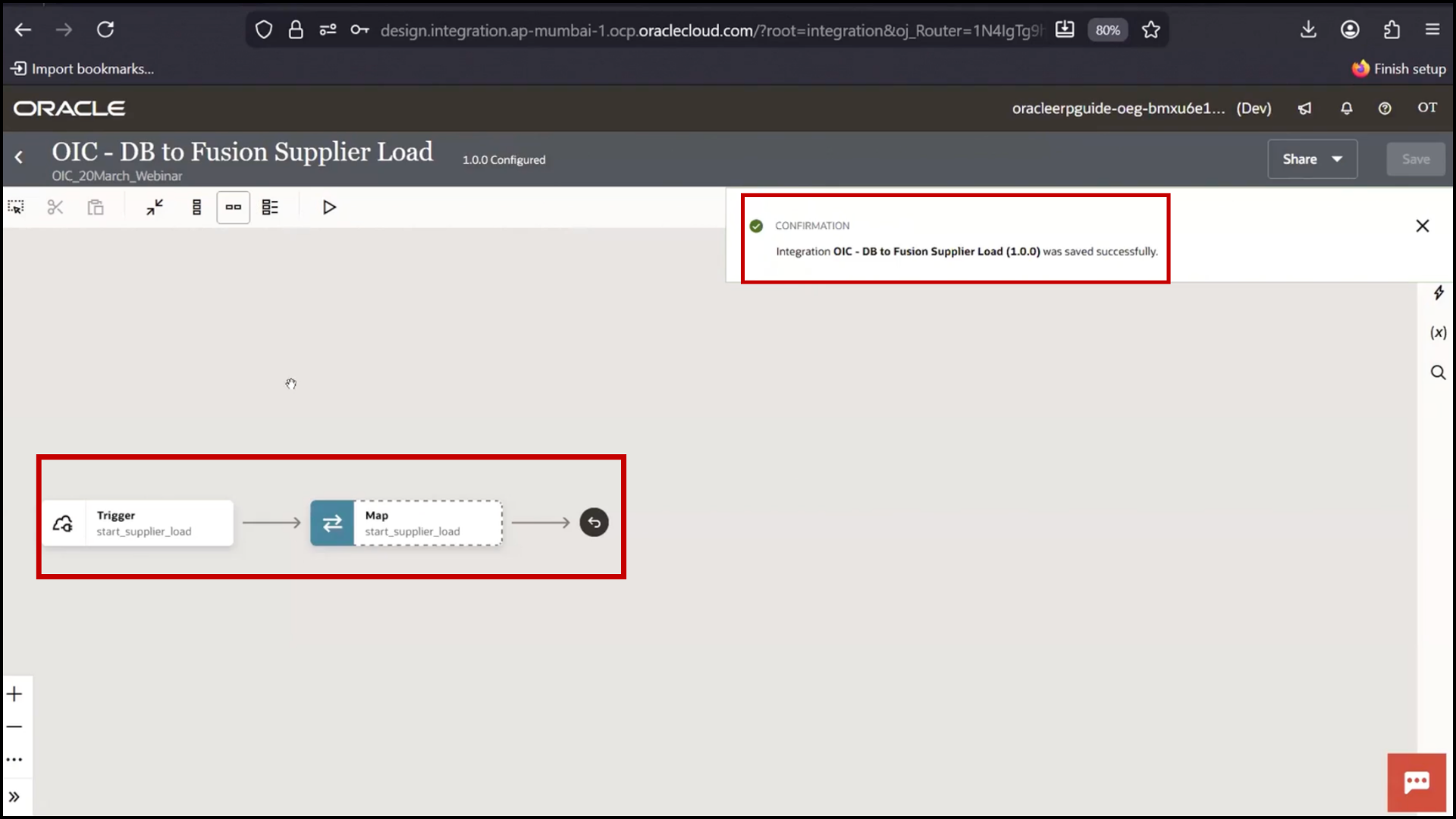Run the integration with play icon
The width and height of the screenshot is (1456, 819).
point(329,207)
